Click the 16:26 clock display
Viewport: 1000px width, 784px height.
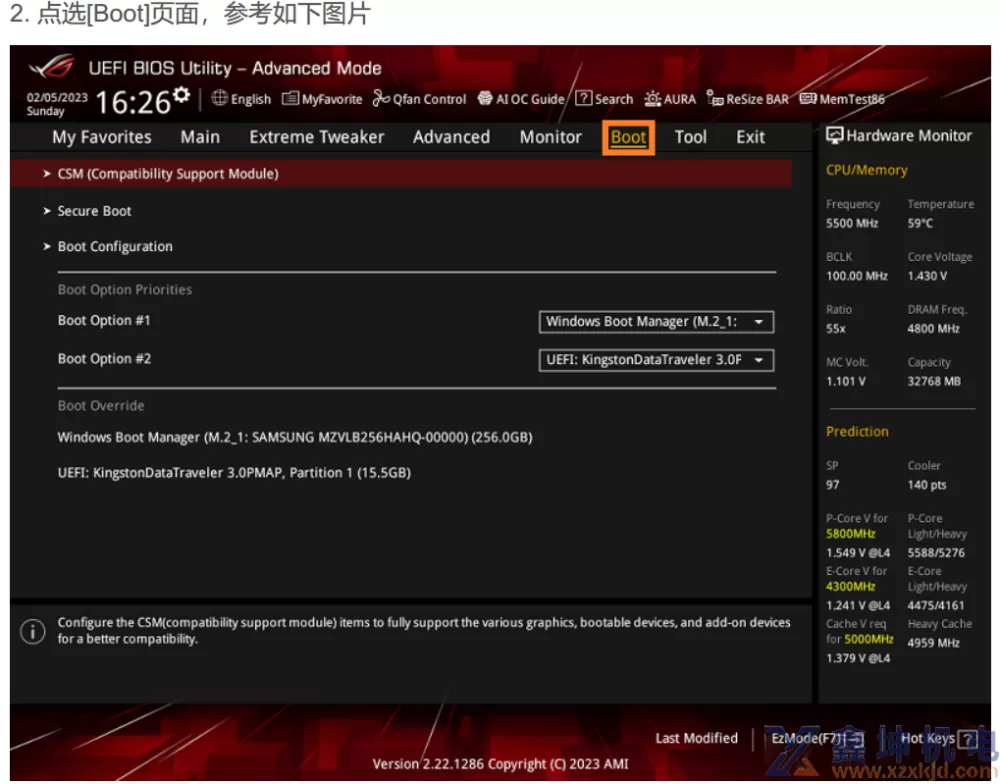133,102
